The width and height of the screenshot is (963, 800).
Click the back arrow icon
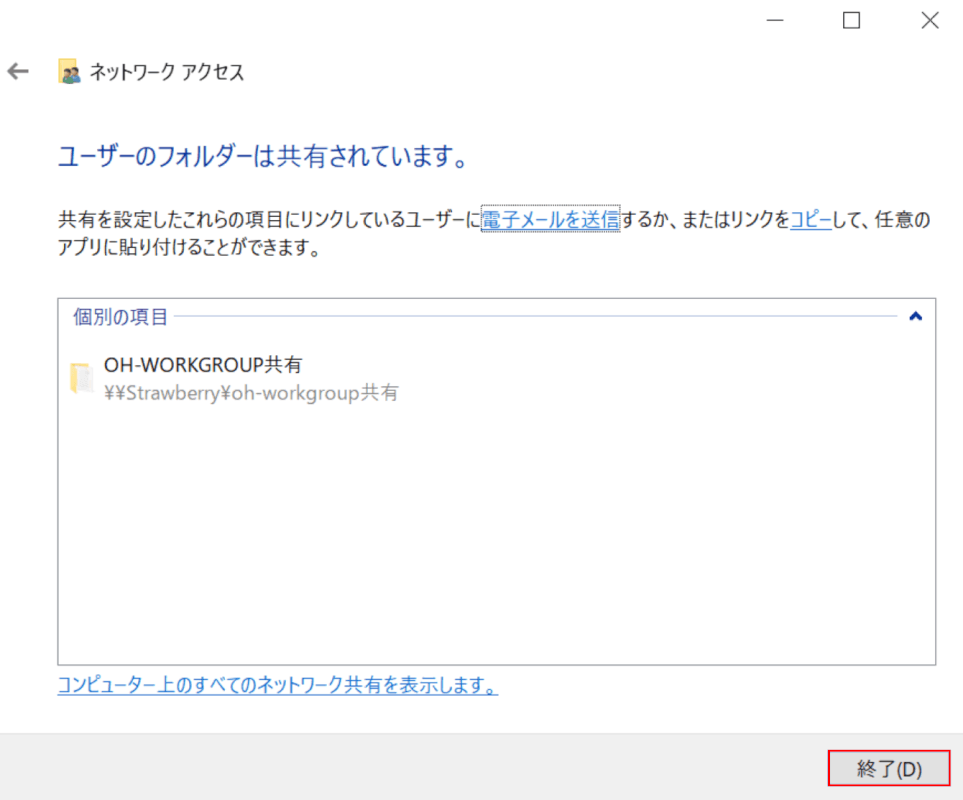18,72
